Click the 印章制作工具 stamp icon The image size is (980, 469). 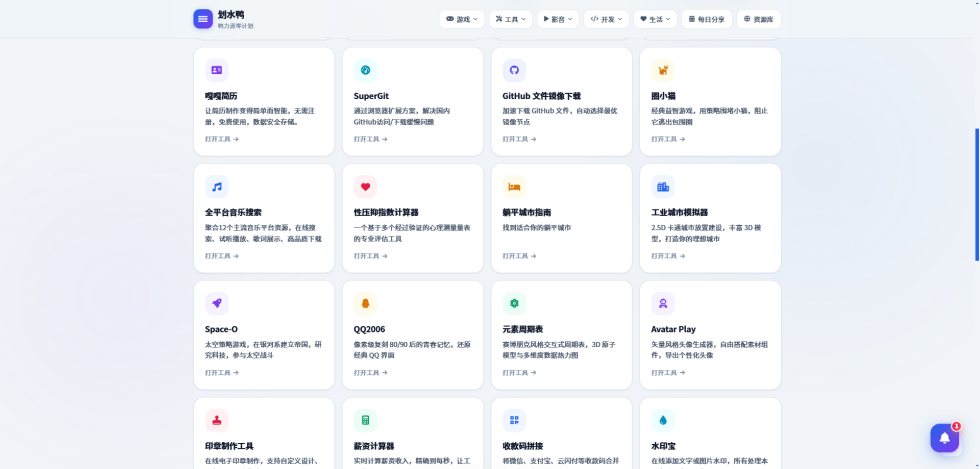(217, 420)
